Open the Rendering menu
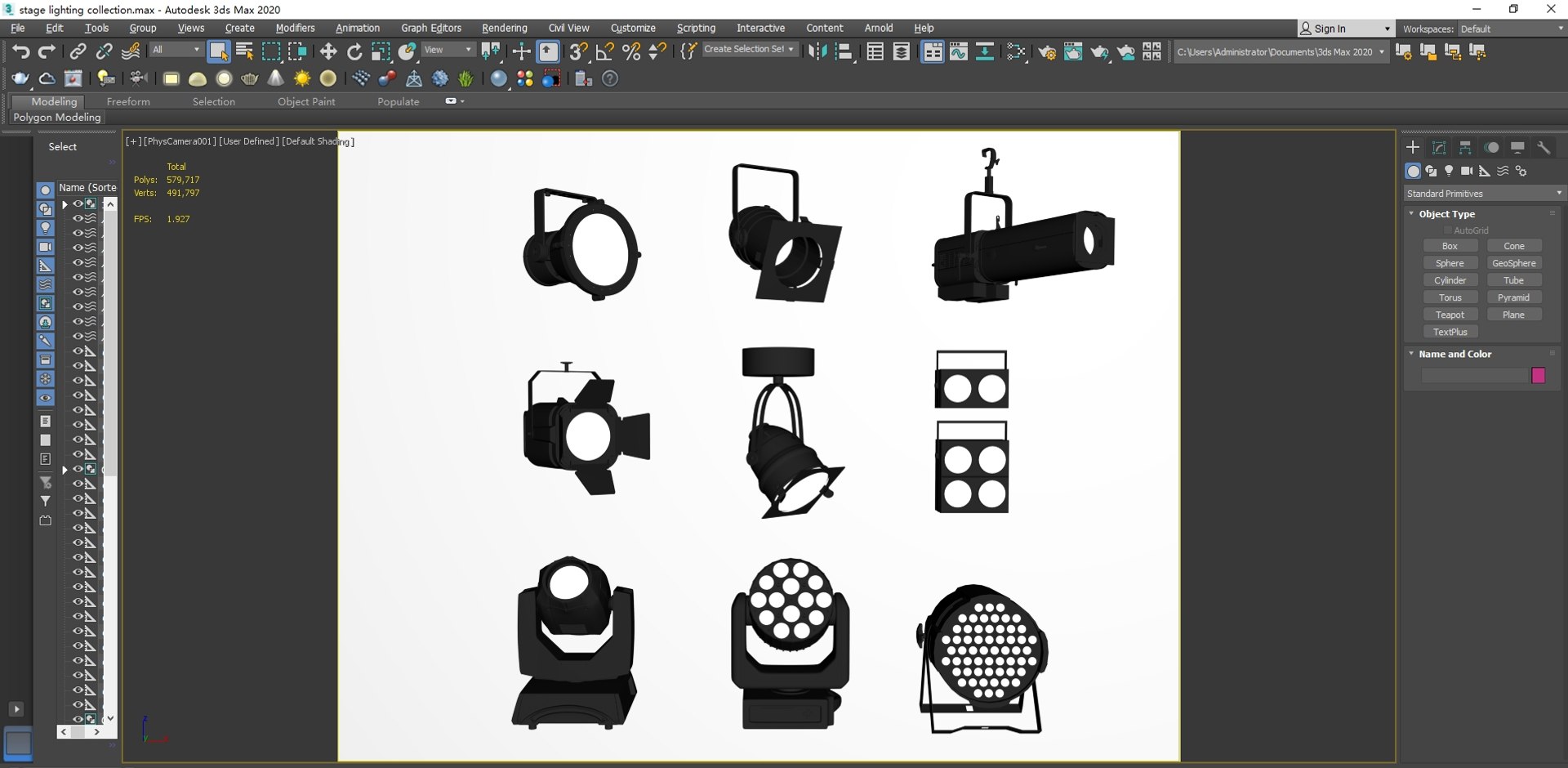Image resolution: width=1568 pixels, height=768 pixels. click(504, 28)
